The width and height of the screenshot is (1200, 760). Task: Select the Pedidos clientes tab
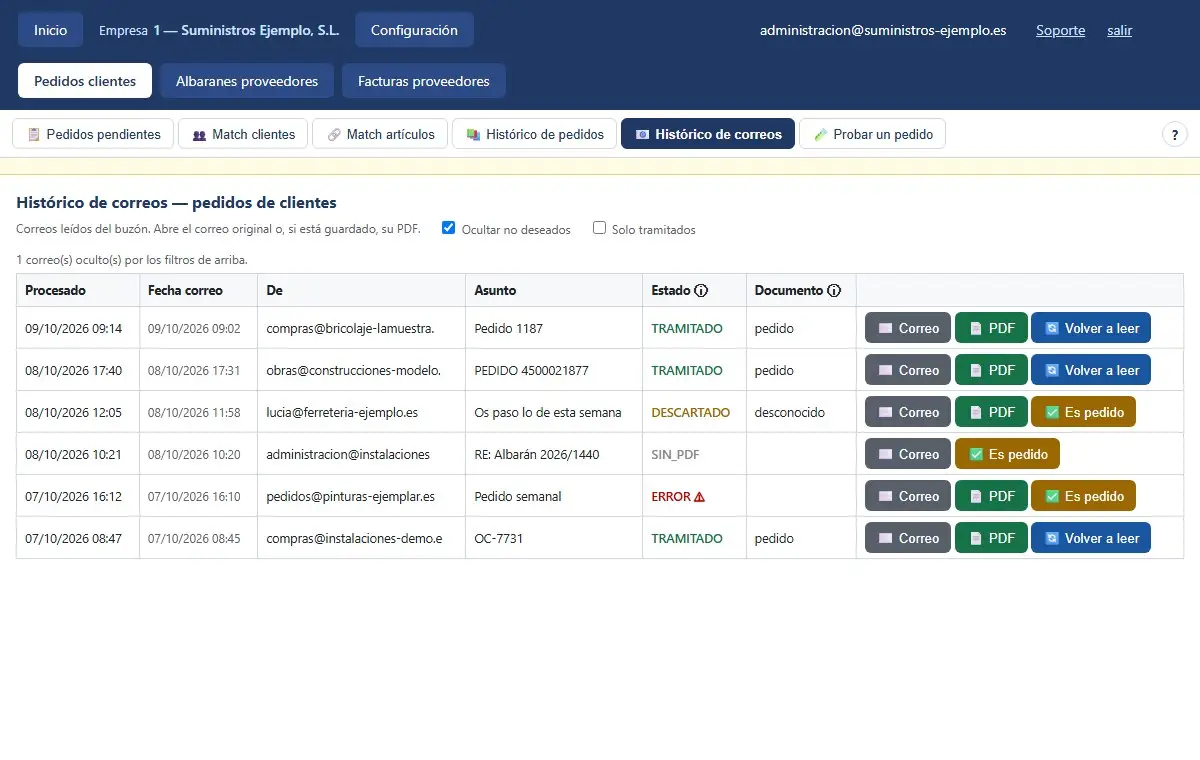(85, 81)
